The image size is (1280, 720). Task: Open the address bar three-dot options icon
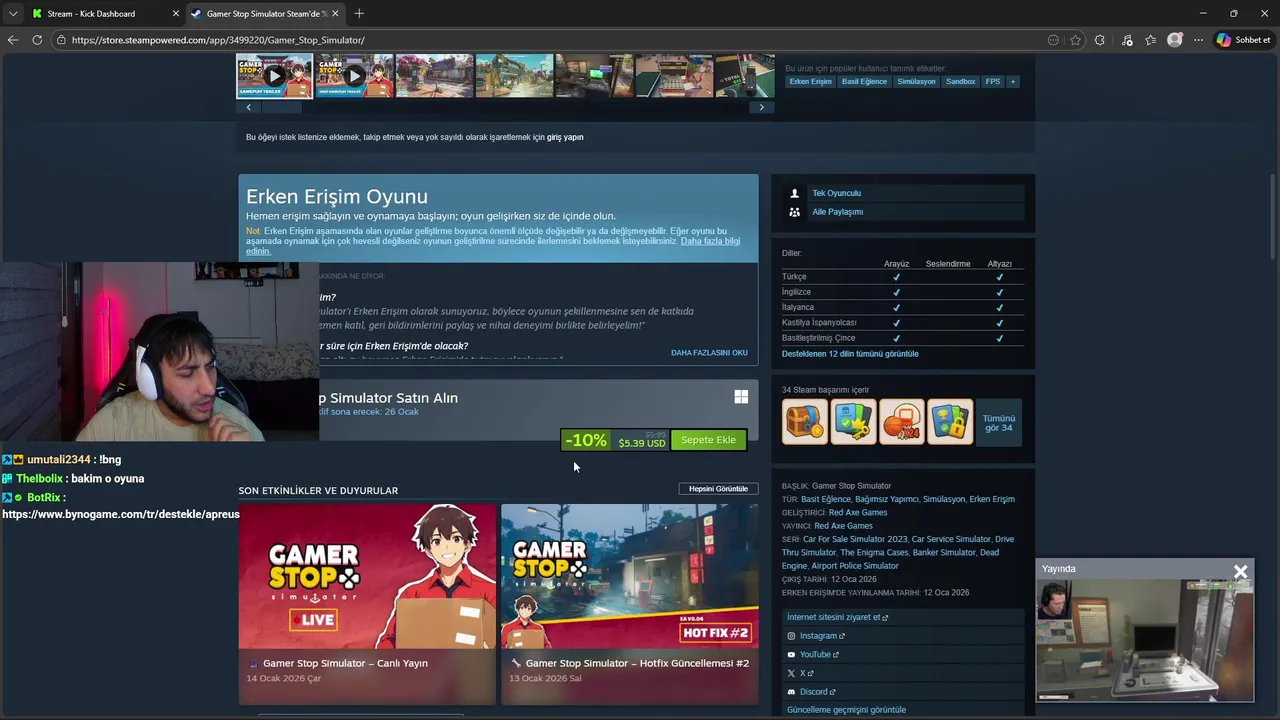[x=1053, y=40]
